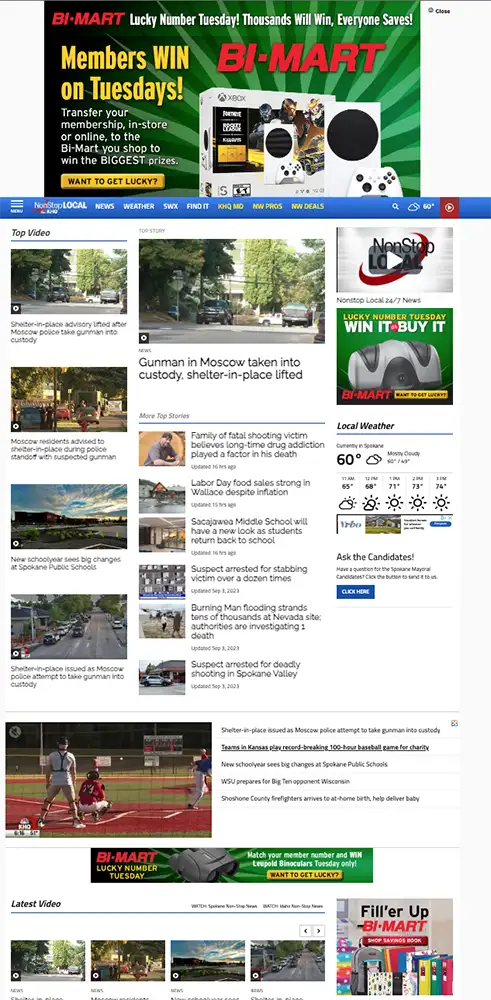Click the ad choices icon beside video list
This screenshot has width=491, height=1000.
(x=455, y=723)
